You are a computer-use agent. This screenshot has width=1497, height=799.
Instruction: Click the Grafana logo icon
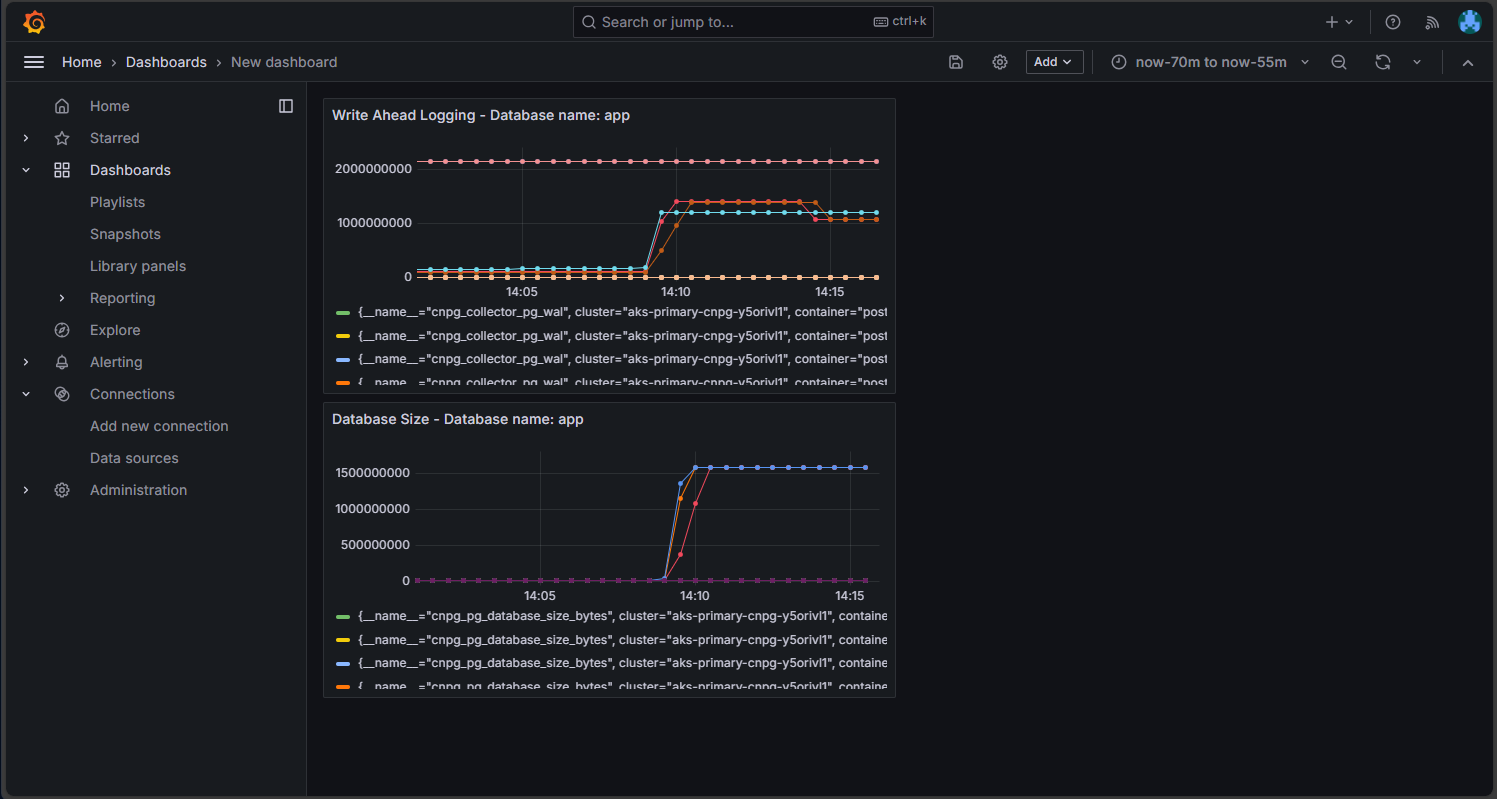coord(34,22)
